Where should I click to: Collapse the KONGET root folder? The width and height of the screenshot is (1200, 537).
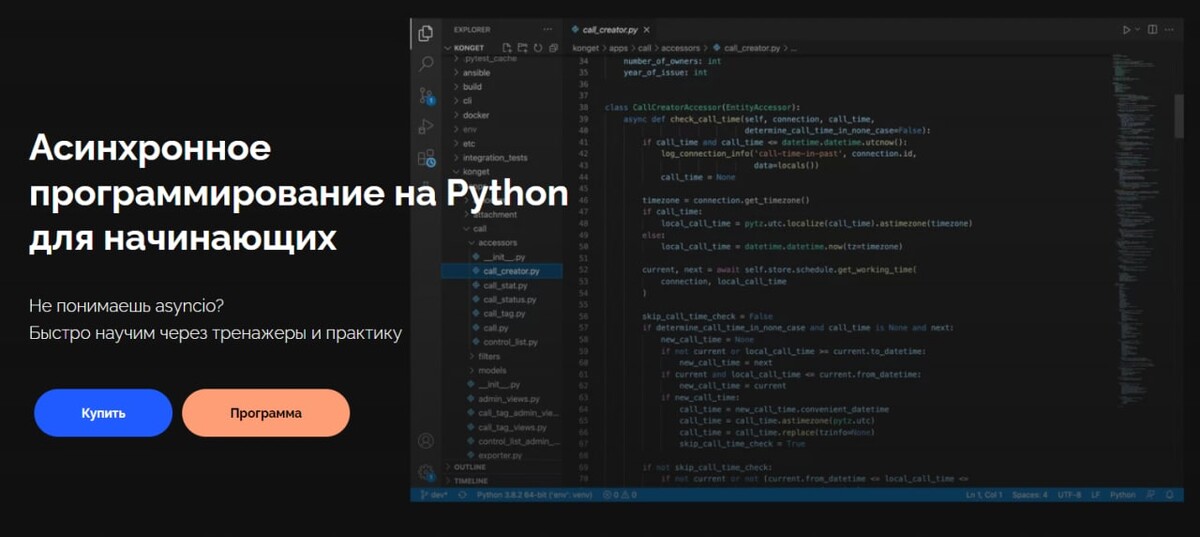[470, 47]
